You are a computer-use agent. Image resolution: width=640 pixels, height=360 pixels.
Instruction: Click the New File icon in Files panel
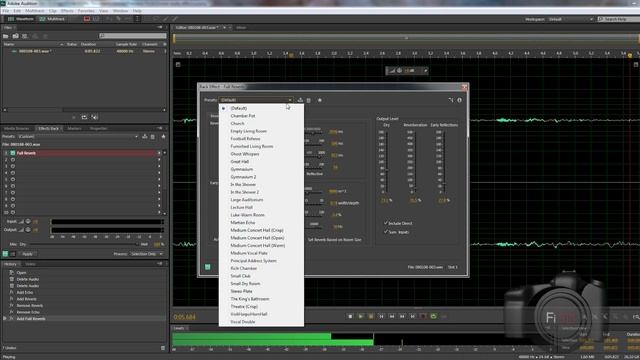25,36
